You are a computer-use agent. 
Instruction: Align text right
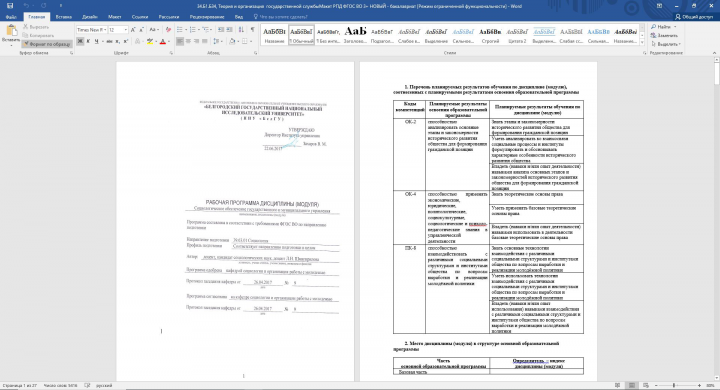point(196,41)
